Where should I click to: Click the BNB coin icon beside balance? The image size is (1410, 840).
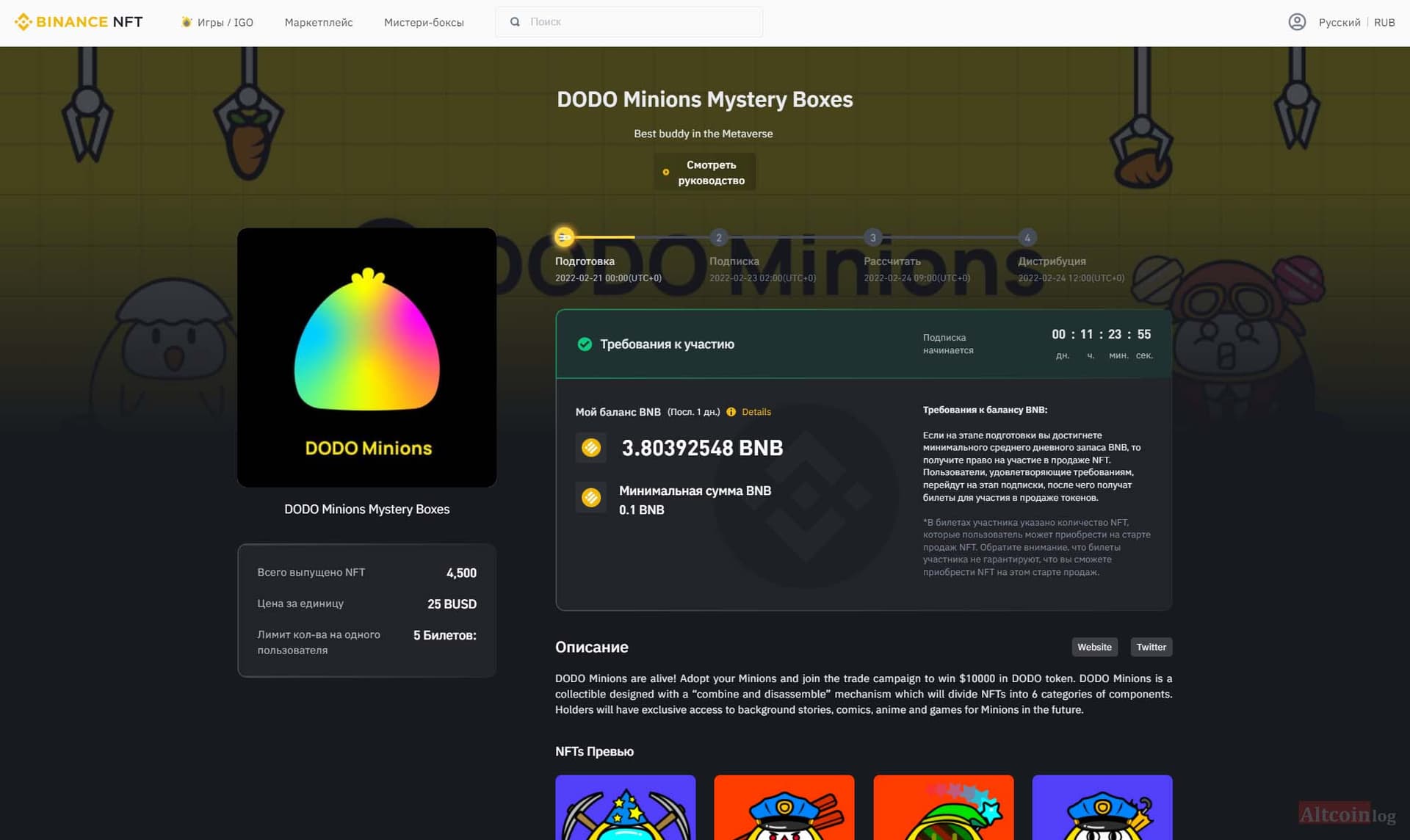591,447
